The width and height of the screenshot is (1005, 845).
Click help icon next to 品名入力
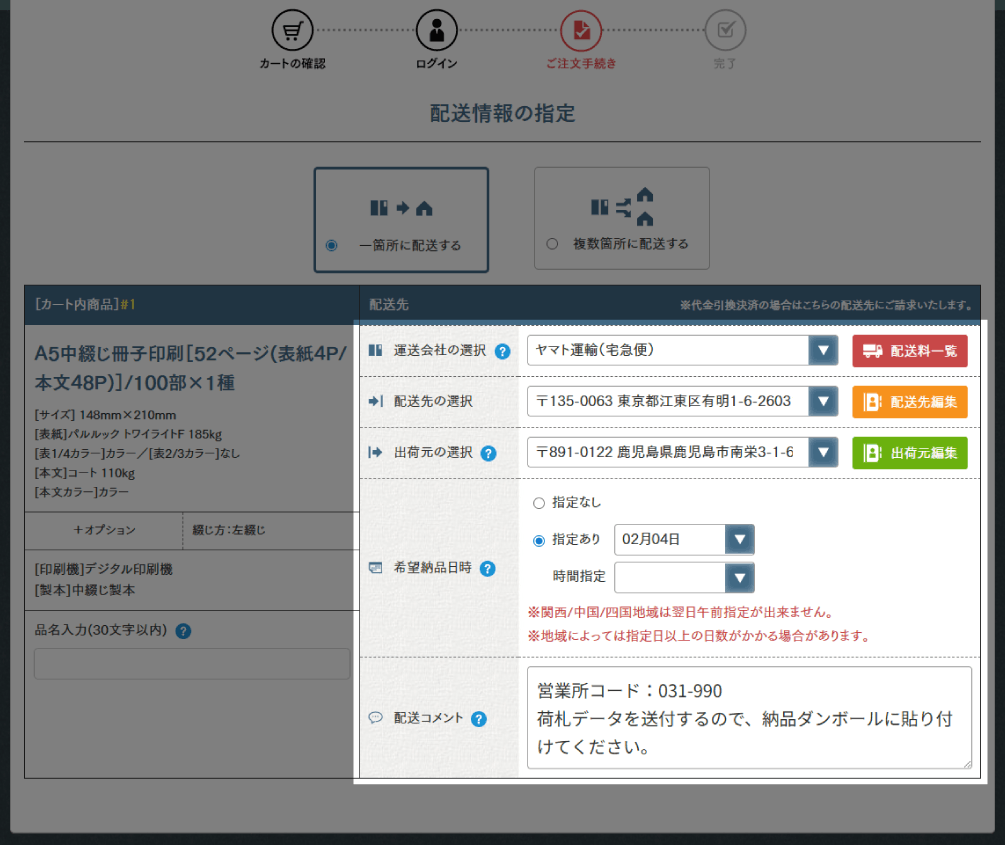pyautogui.click(x=183, y=631)
